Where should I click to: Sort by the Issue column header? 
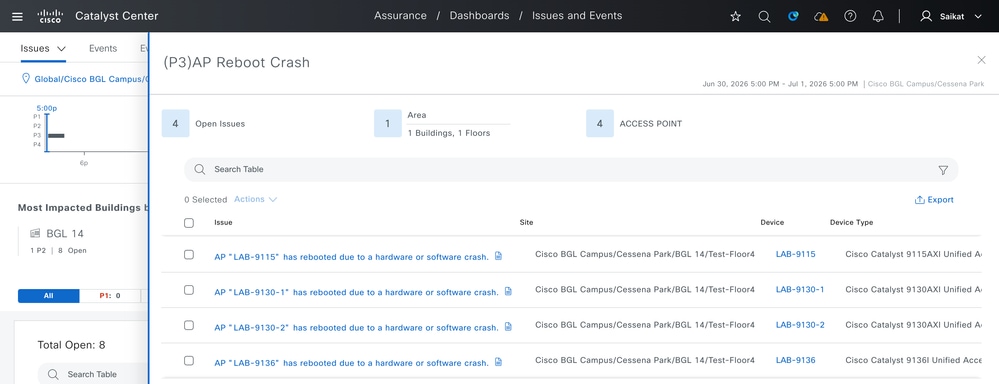(x=223, y=223)
